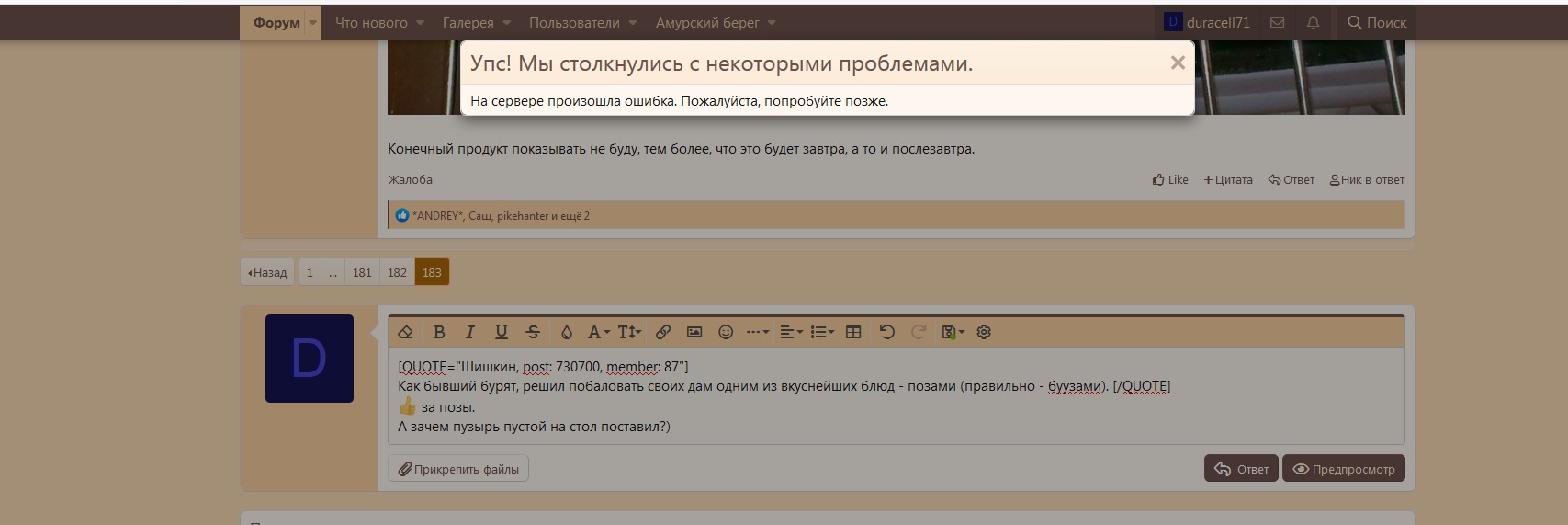Toggle bold formatting in the editor
1568x525 pixels.
[439, 332]
